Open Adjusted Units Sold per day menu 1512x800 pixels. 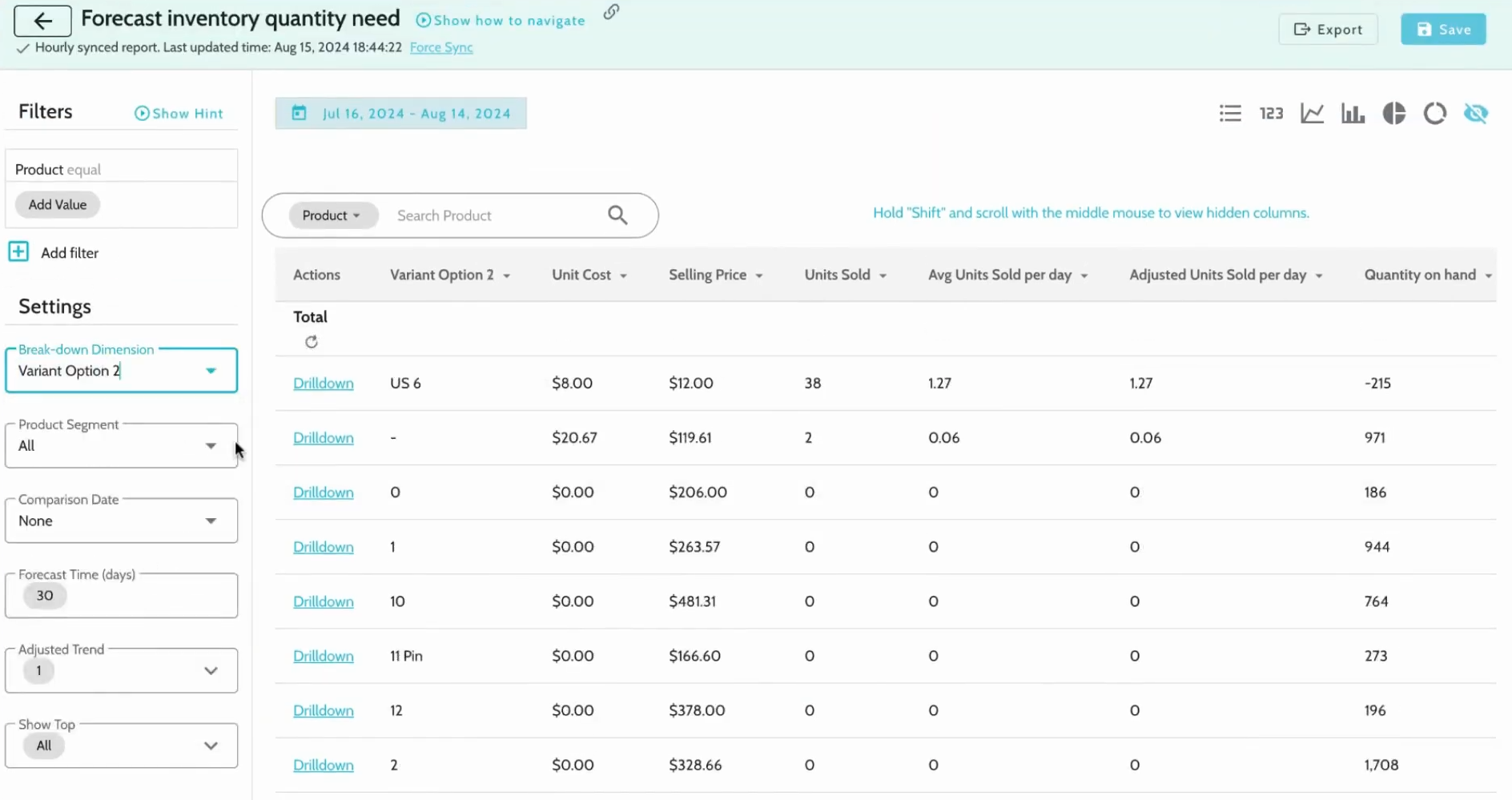(x=1318, y=275)
